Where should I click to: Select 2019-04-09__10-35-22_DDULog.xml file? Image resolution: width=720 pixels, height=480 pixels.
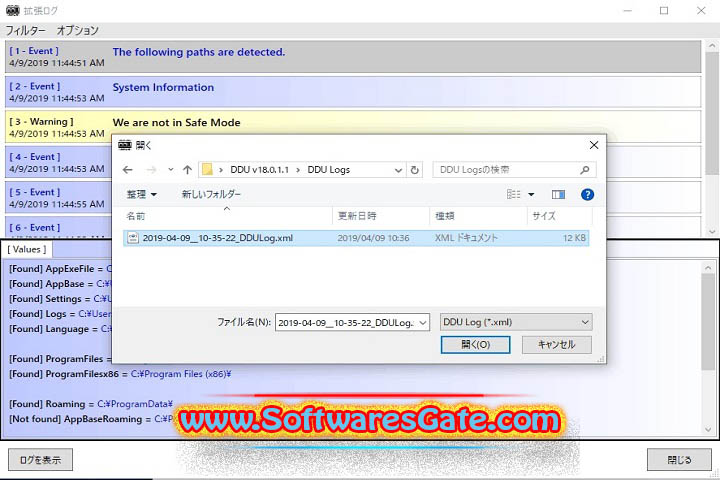click(356, 238)
